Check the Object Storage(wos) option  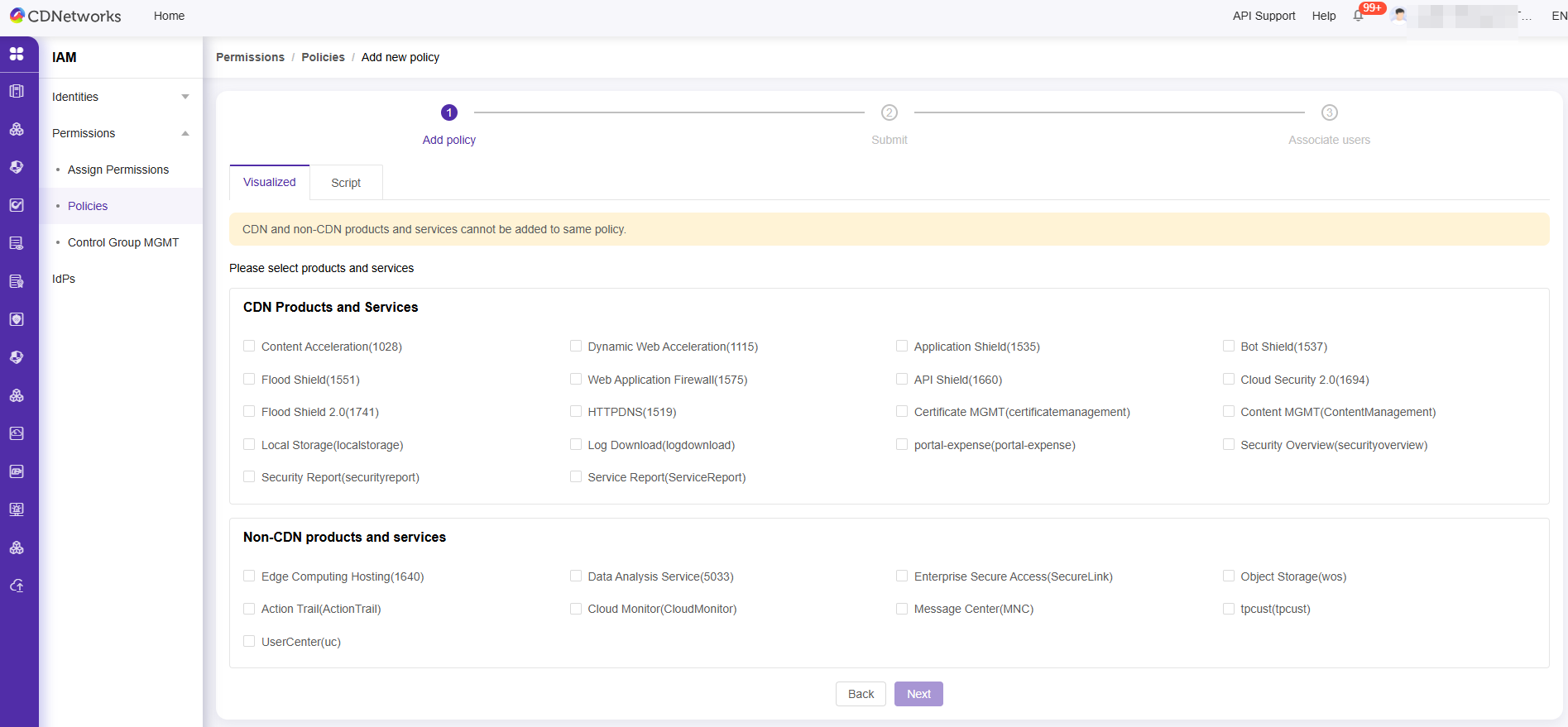pyautogui.click(x=1229, y=576)
